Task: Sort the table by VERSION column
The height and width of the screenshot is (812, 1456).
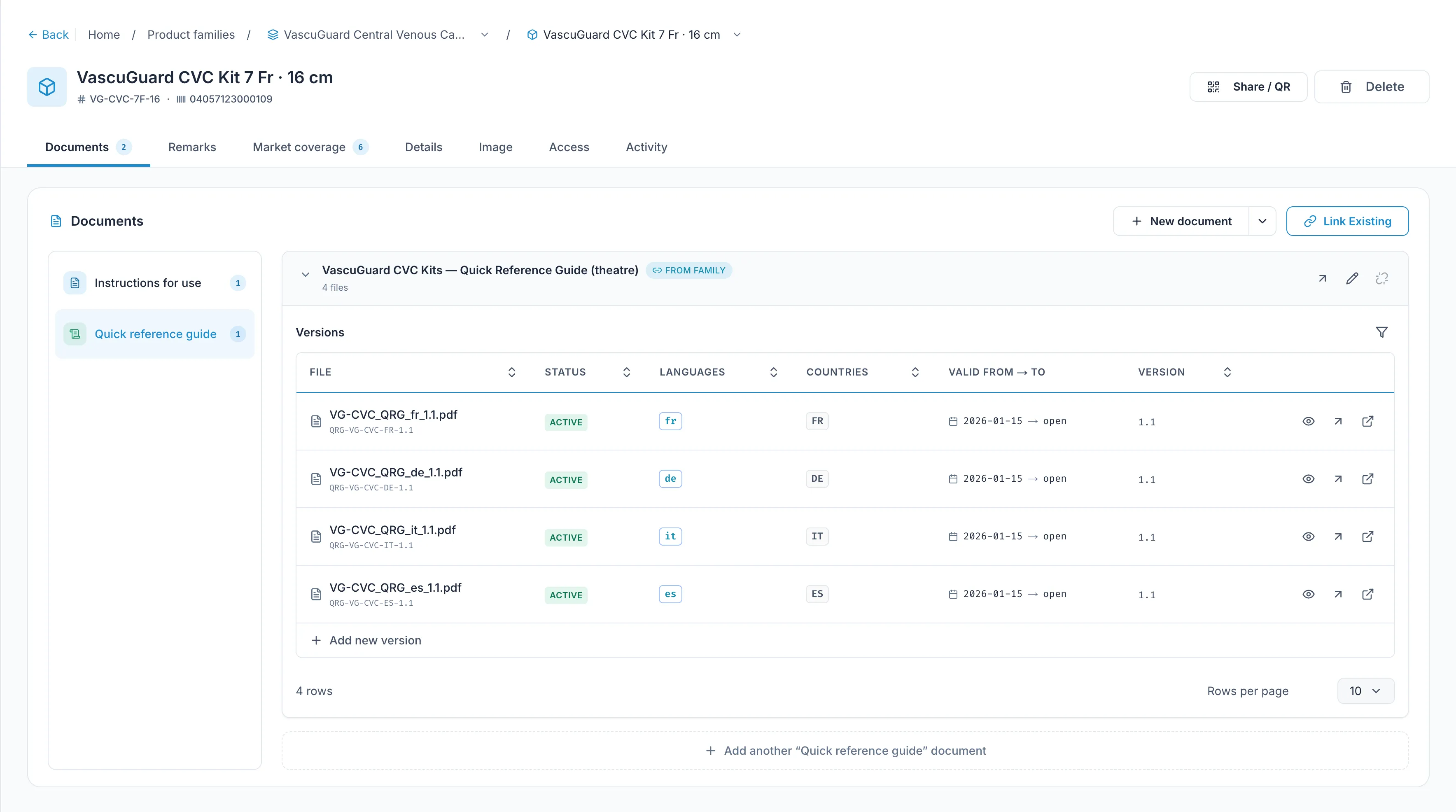Action: 1227,372
